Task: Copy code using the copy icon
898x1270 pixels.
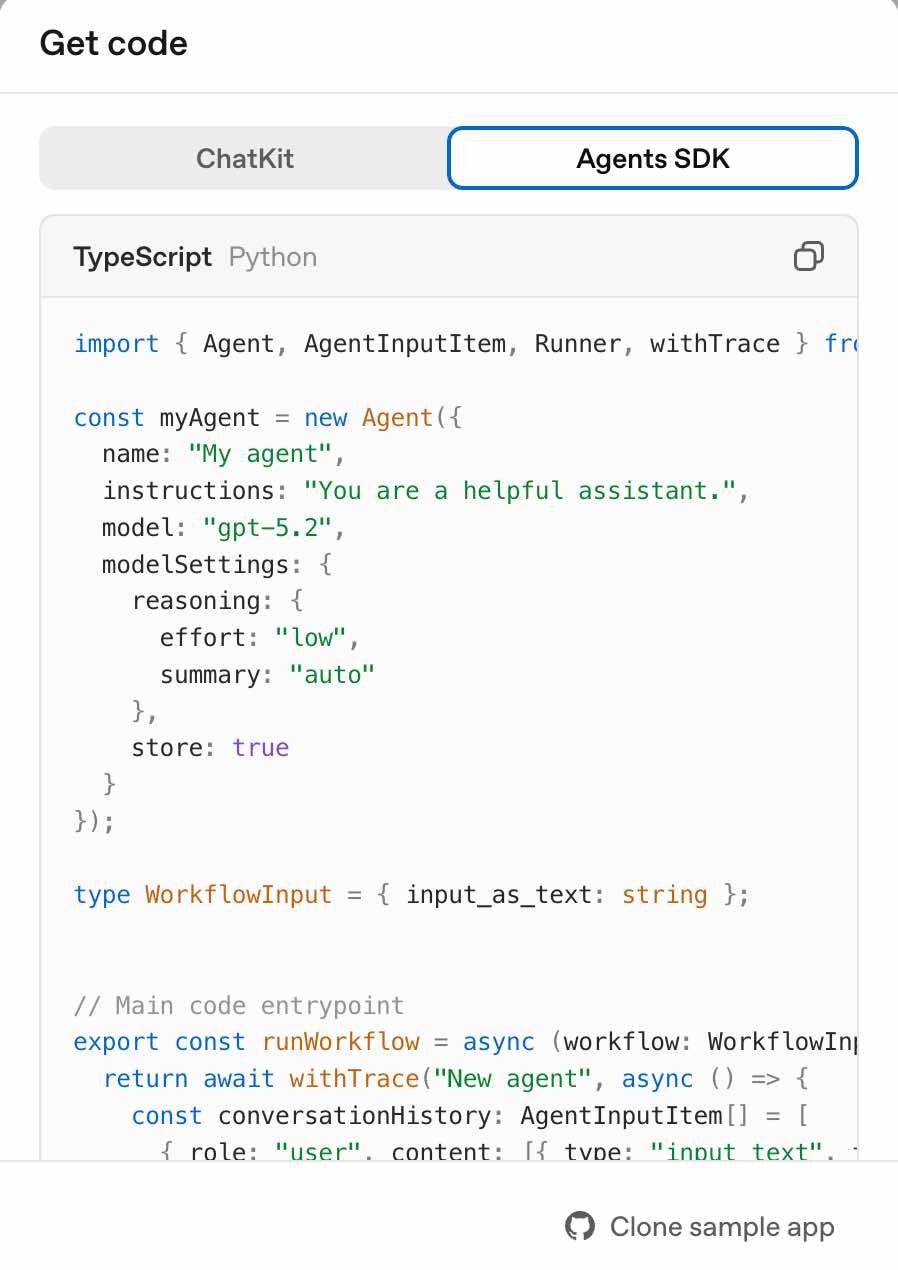Action: pyautogui.click(x=808, y=257)
